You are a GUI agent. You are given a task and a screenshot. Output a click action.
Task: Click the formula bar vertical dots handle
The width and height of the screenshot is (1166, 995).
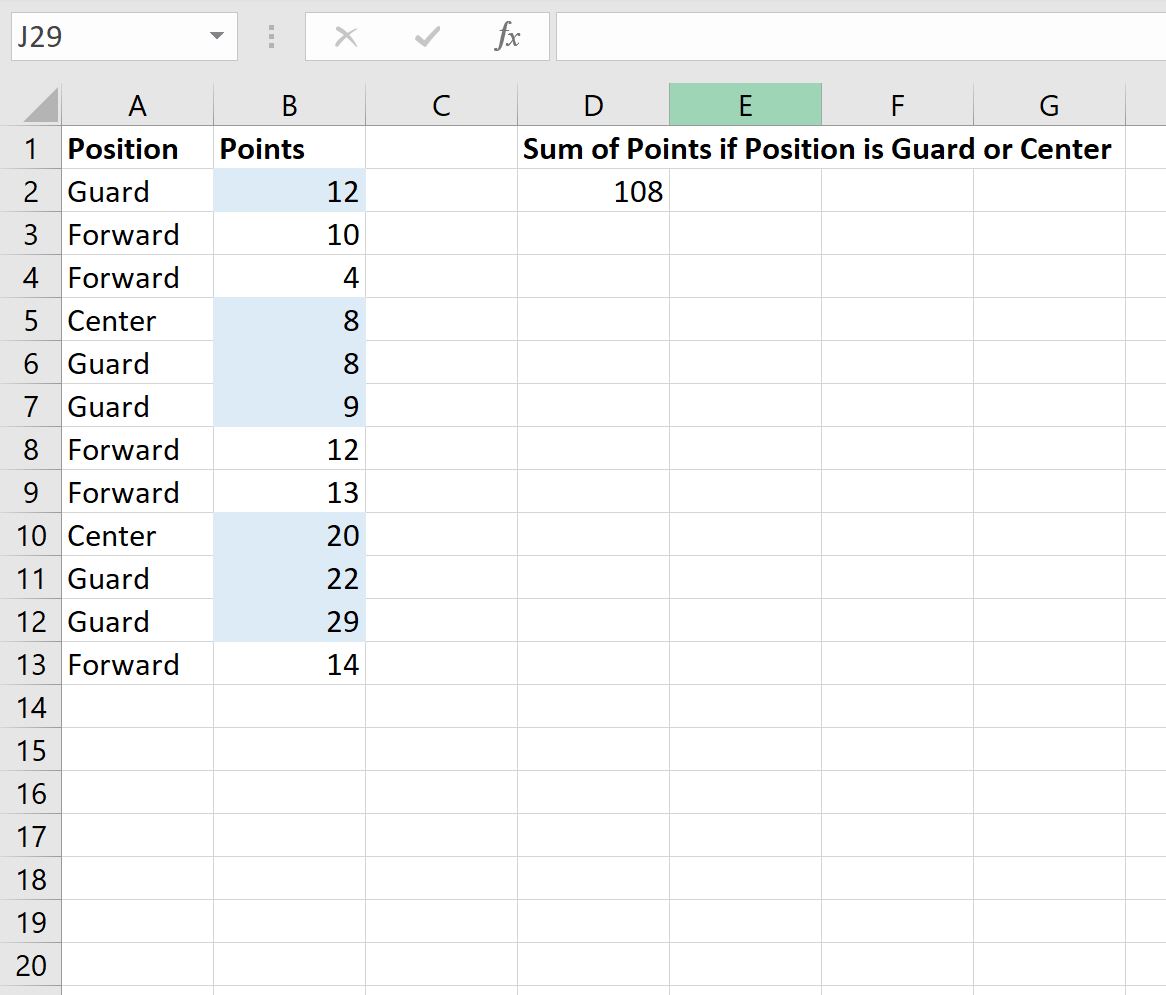coord(271,36)
